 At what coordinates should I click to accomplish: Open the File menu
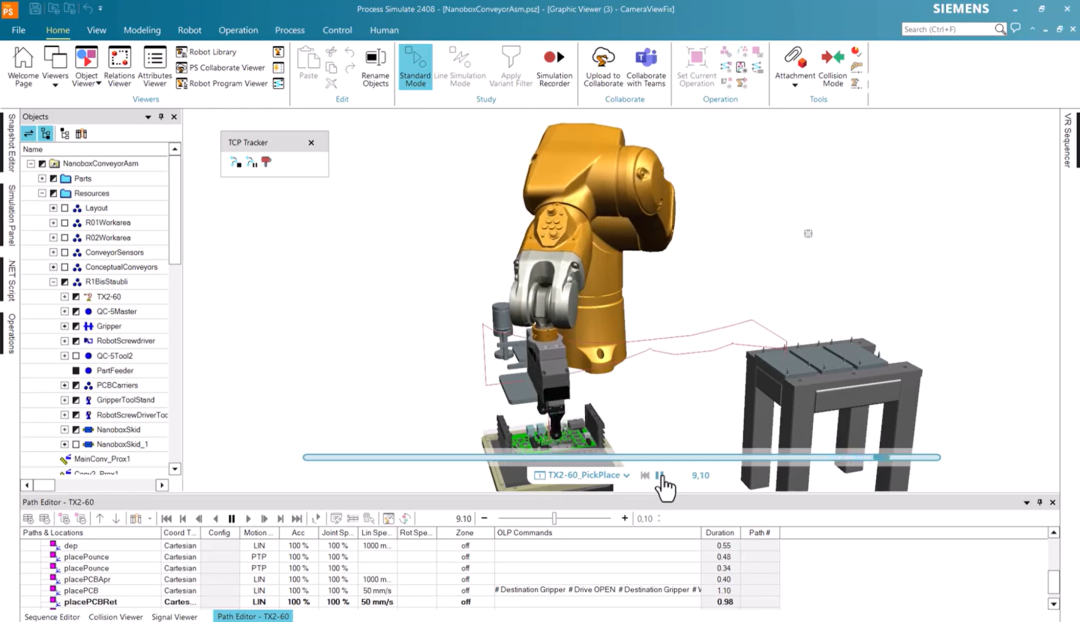point(19,30)
